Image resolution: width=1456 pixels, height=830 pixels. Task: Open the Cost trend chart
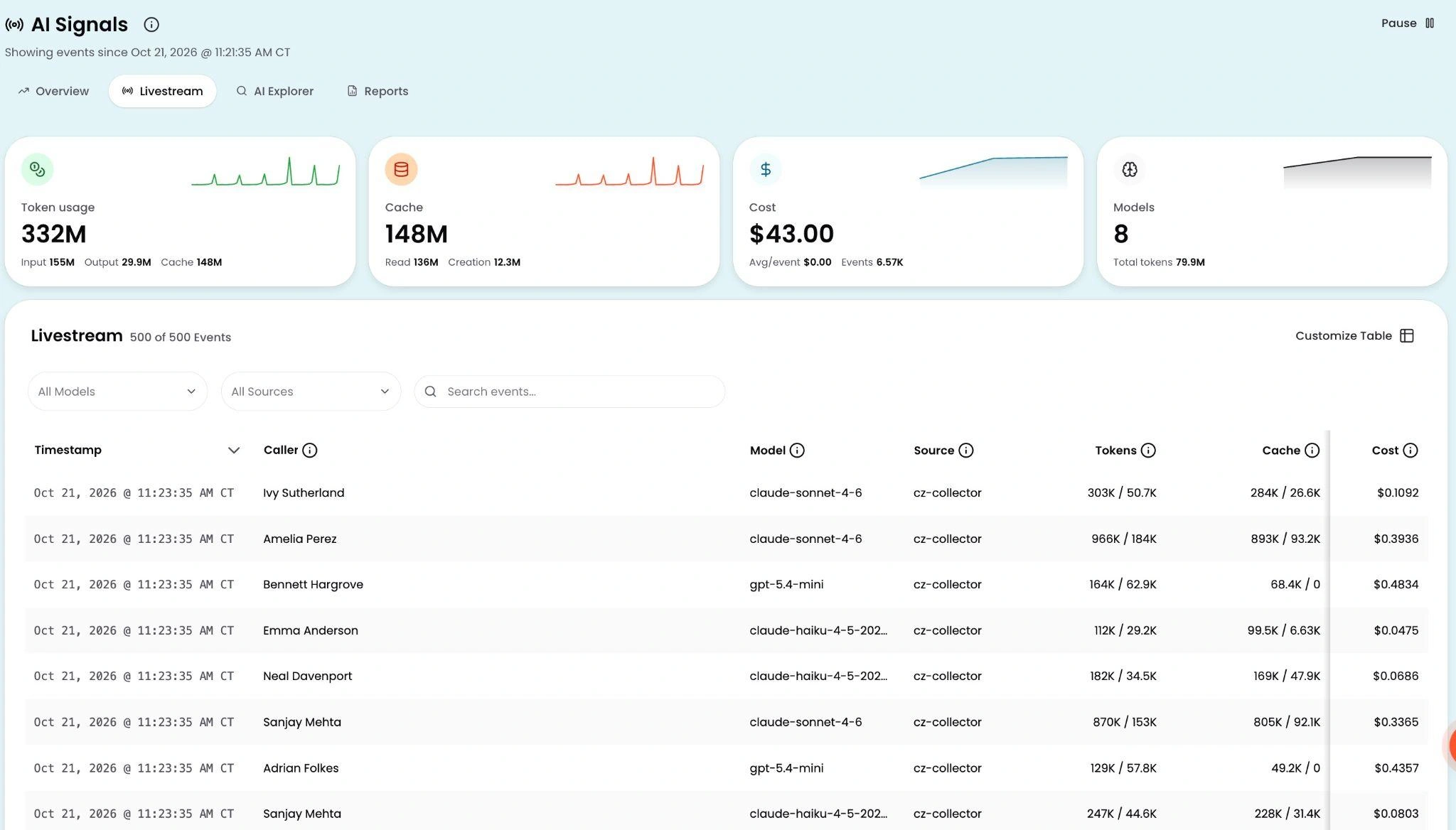(x=993, y=171)
